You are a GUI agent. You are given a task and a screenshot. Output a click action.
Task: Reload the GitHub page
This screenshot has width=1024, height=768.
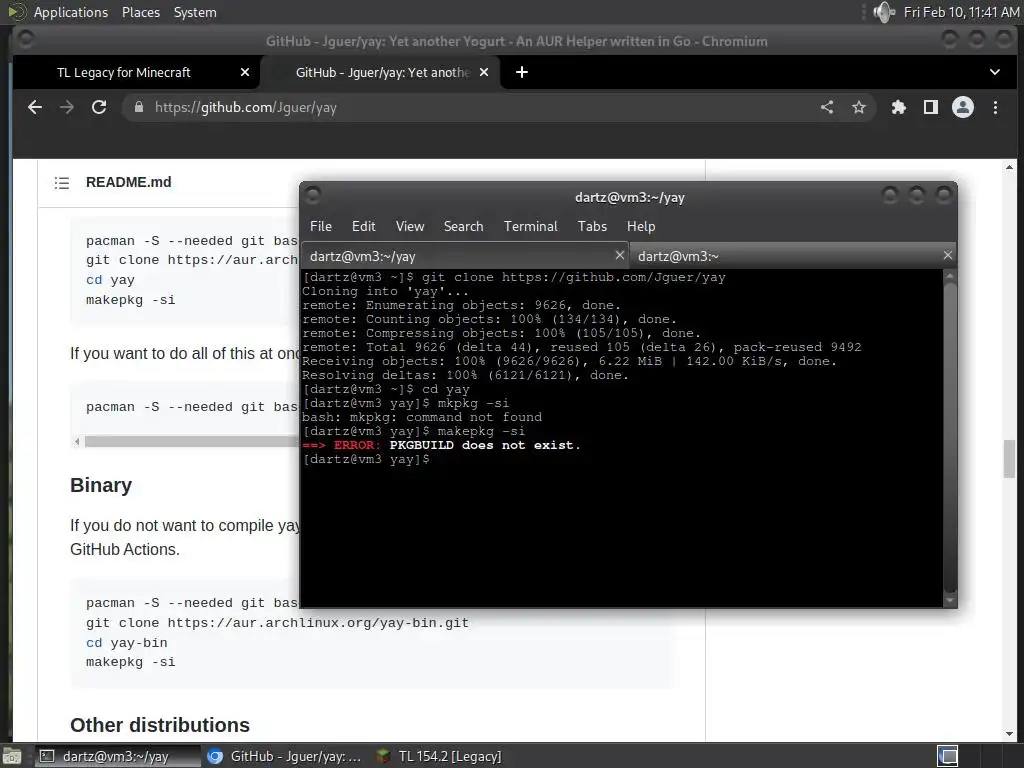coord(99,107)
